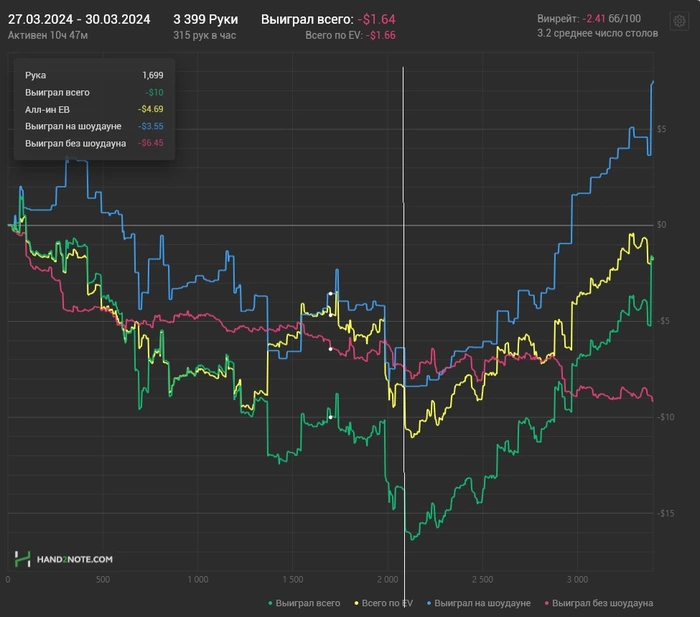
Task: Toggle the yellow 'Всего по EV' legend series
Action: coord(387,603)
